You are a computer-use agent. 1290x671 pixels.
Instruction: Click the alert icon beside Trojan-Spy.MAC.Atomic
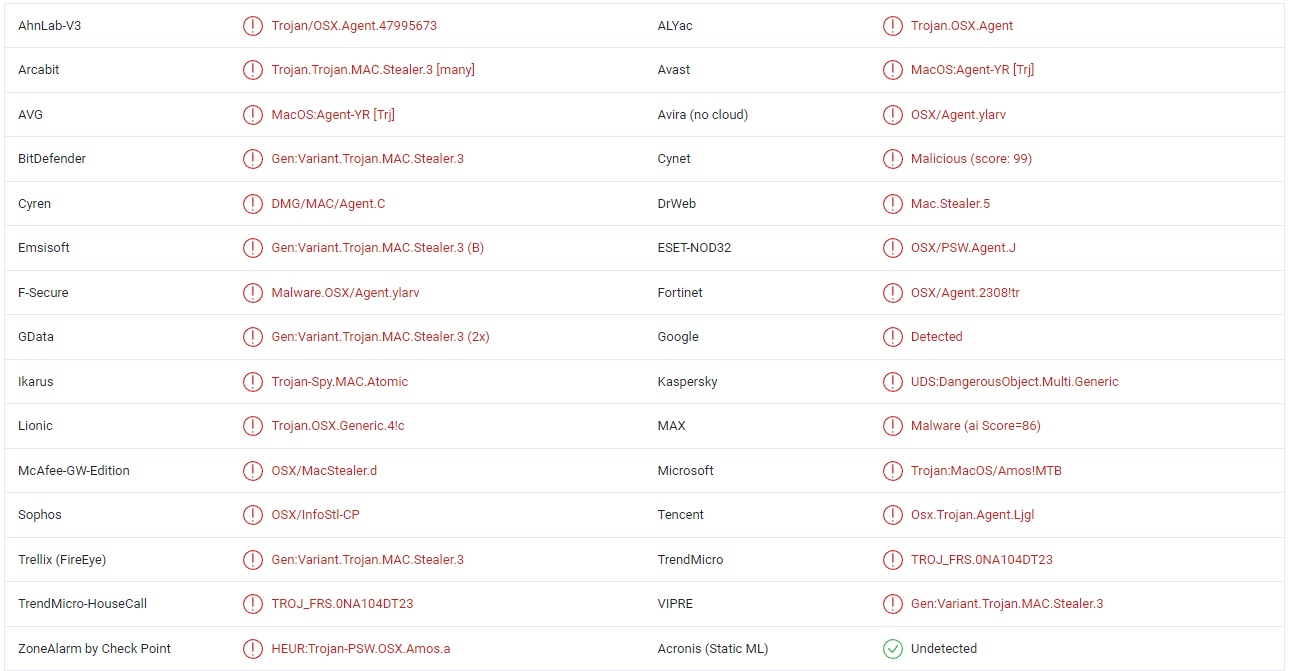point(253,382)
